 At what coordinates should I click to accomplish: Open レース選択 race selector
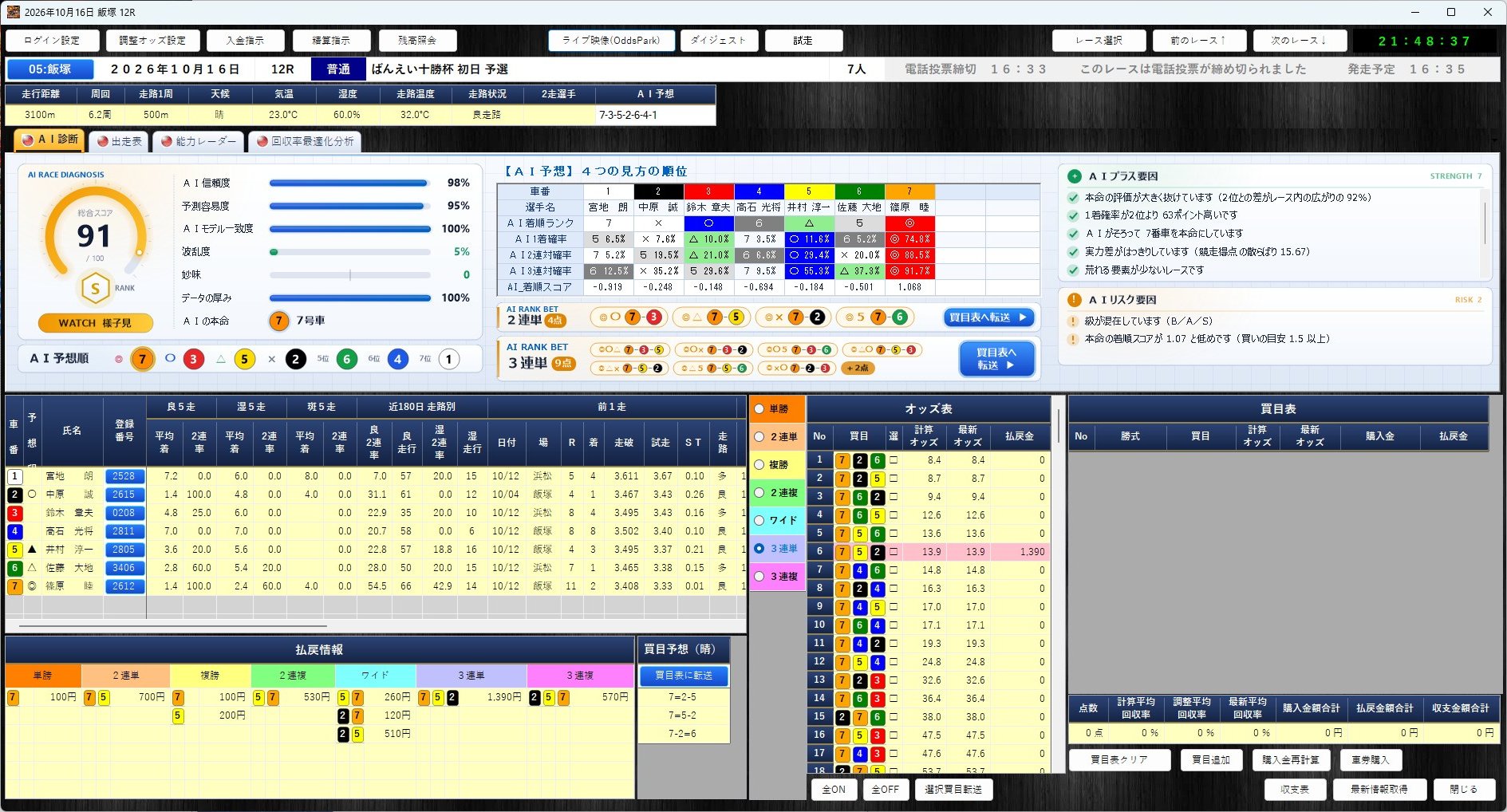click(x=1099, y=41)
